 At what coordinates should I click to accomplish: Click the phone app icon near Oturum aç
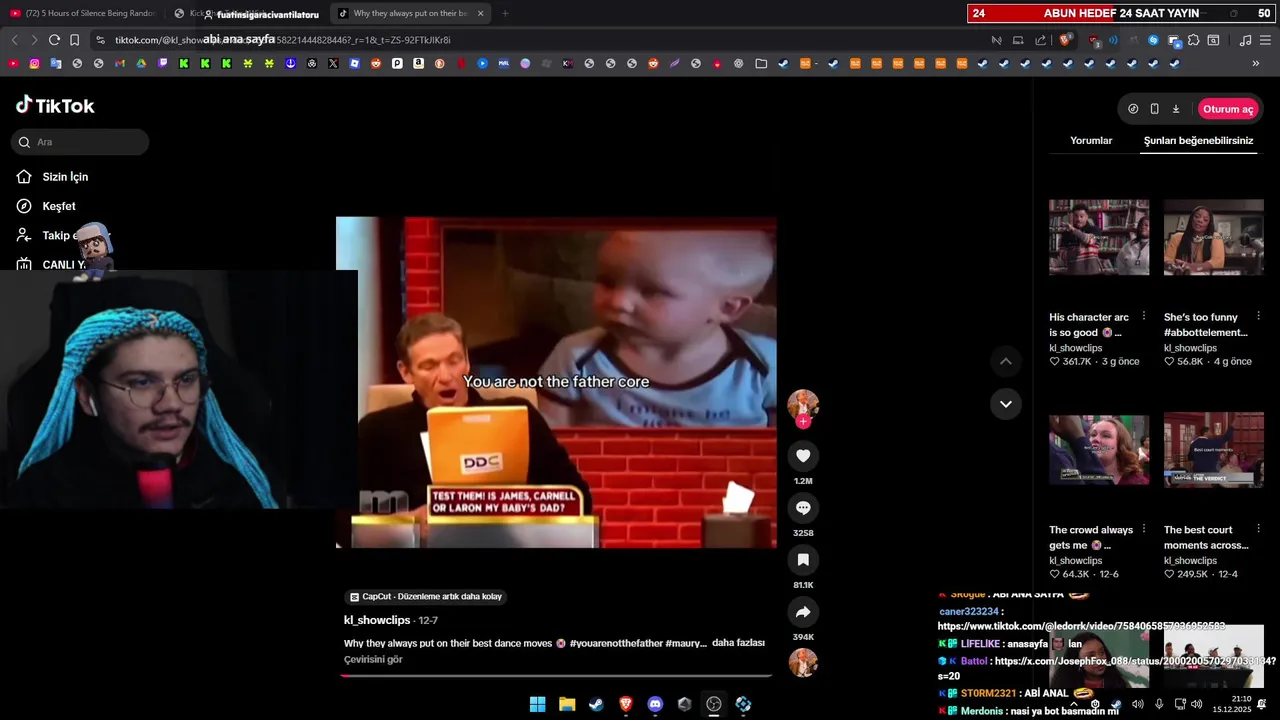[x=1154, y=109]
